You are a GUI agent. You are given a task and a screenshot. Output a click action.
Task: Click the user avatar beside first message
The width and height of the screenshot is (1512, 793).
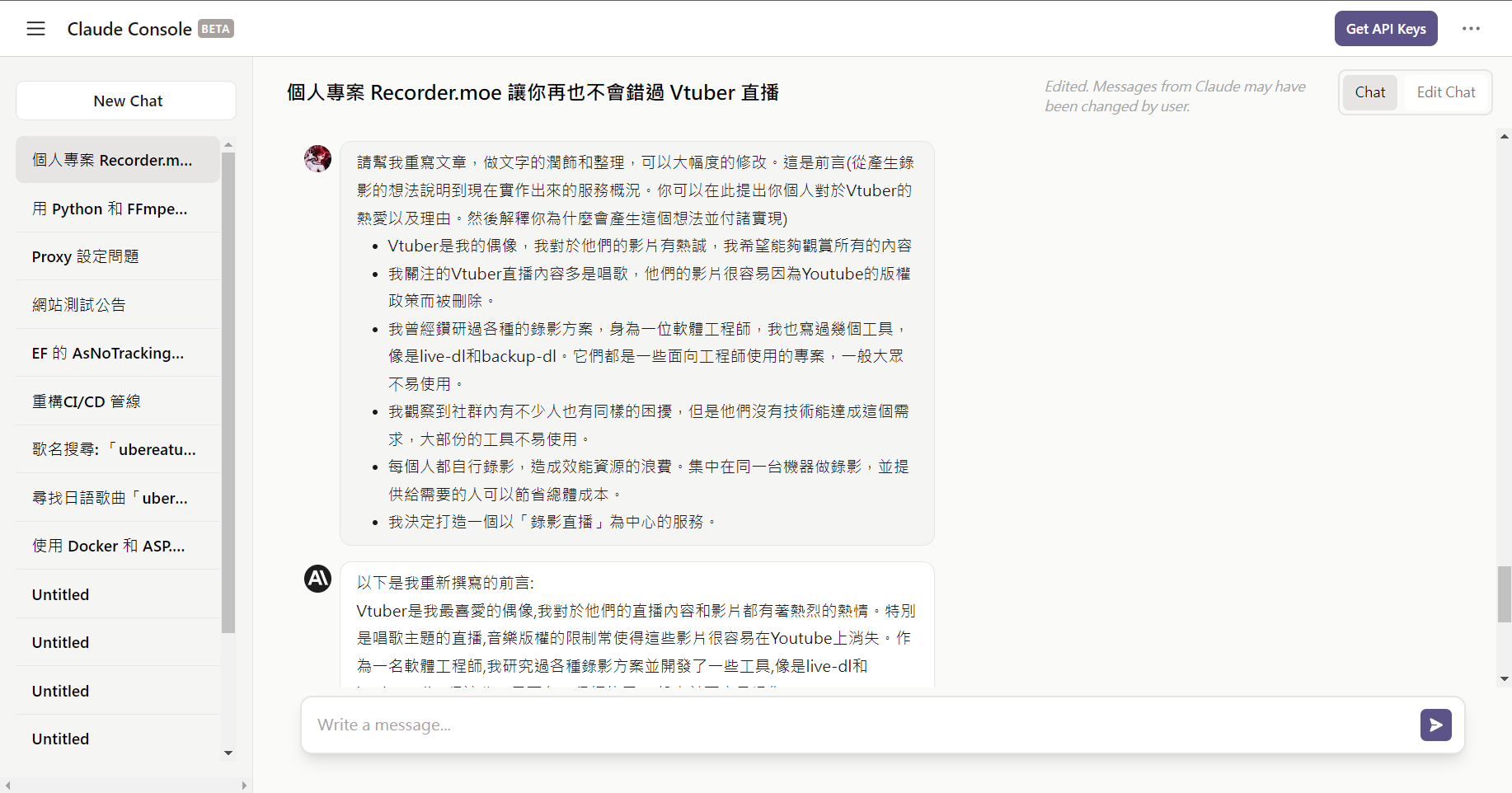[317, 158]
